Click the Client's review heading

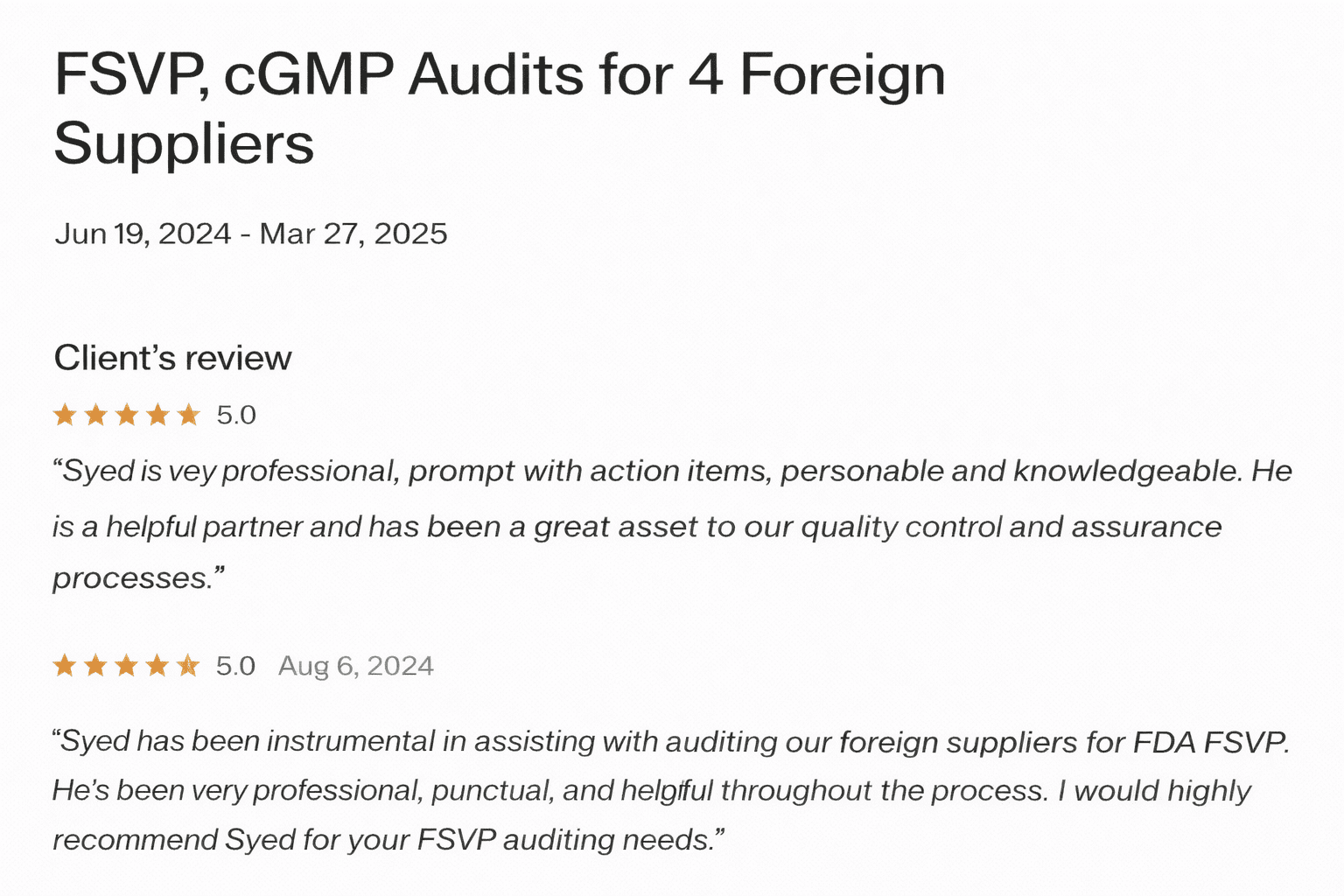172,358
